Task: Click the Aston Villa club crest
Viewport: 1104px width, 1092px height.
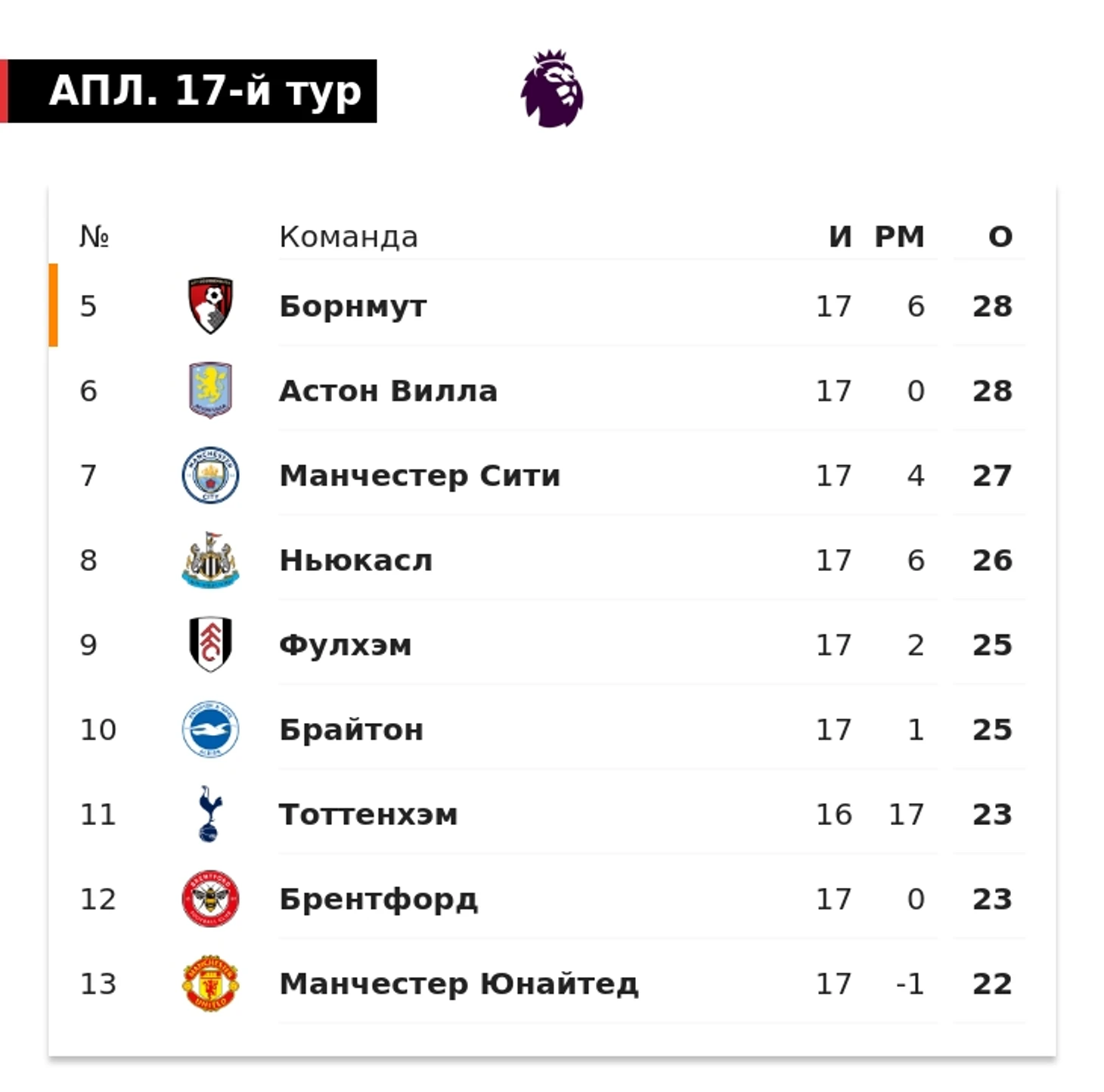Action: tap(210, 390)
